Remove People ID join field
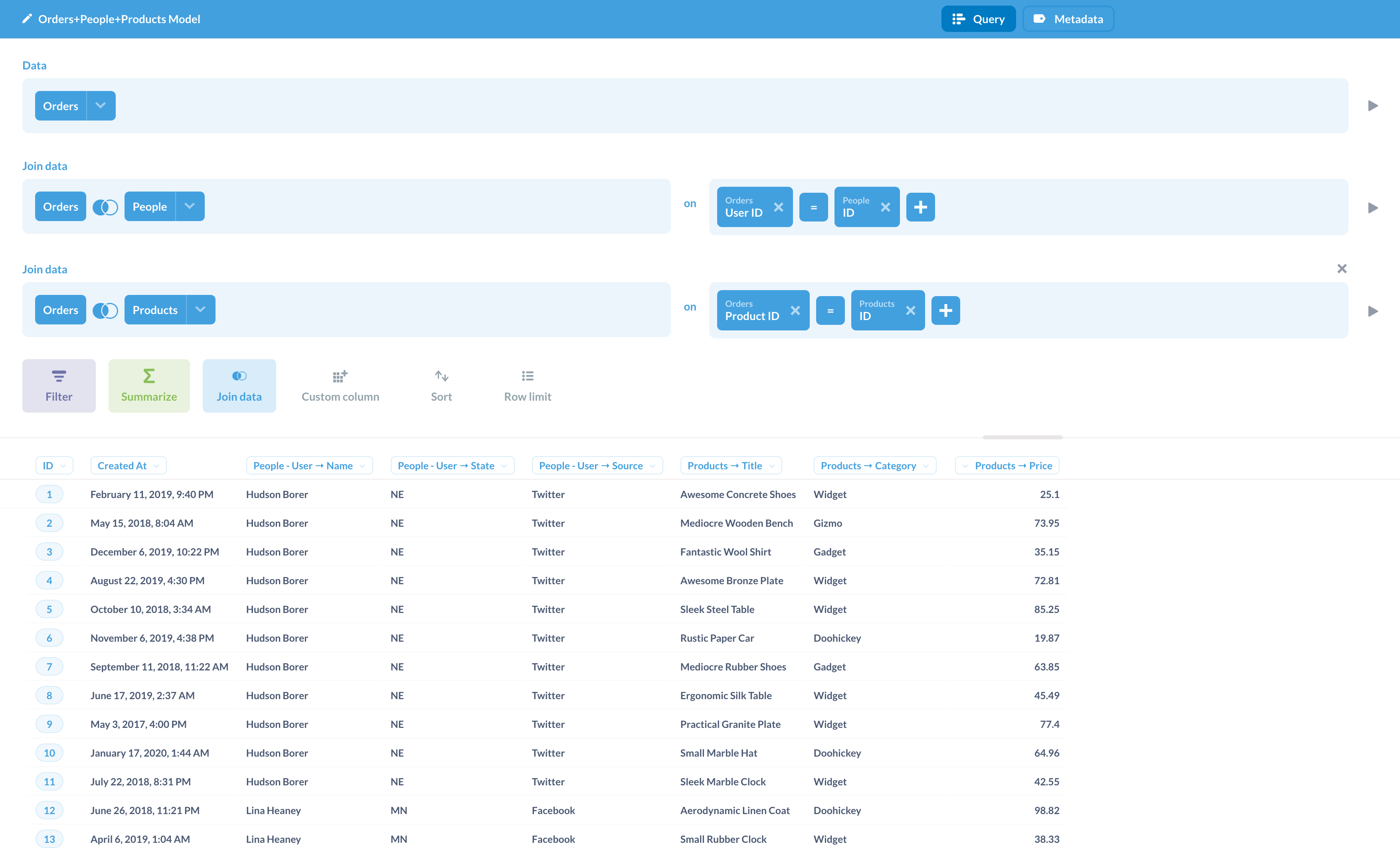 885,207
